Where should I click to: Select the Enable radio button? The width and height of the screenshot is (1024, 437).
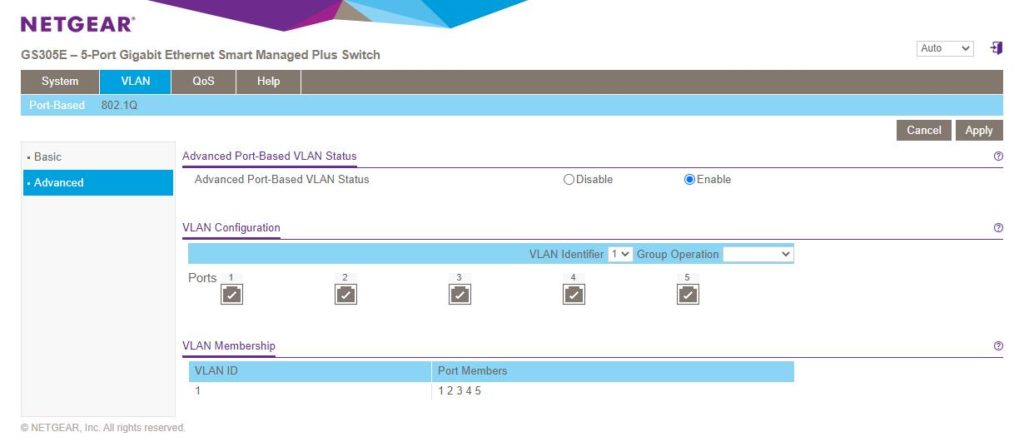(x=689, y=180)
